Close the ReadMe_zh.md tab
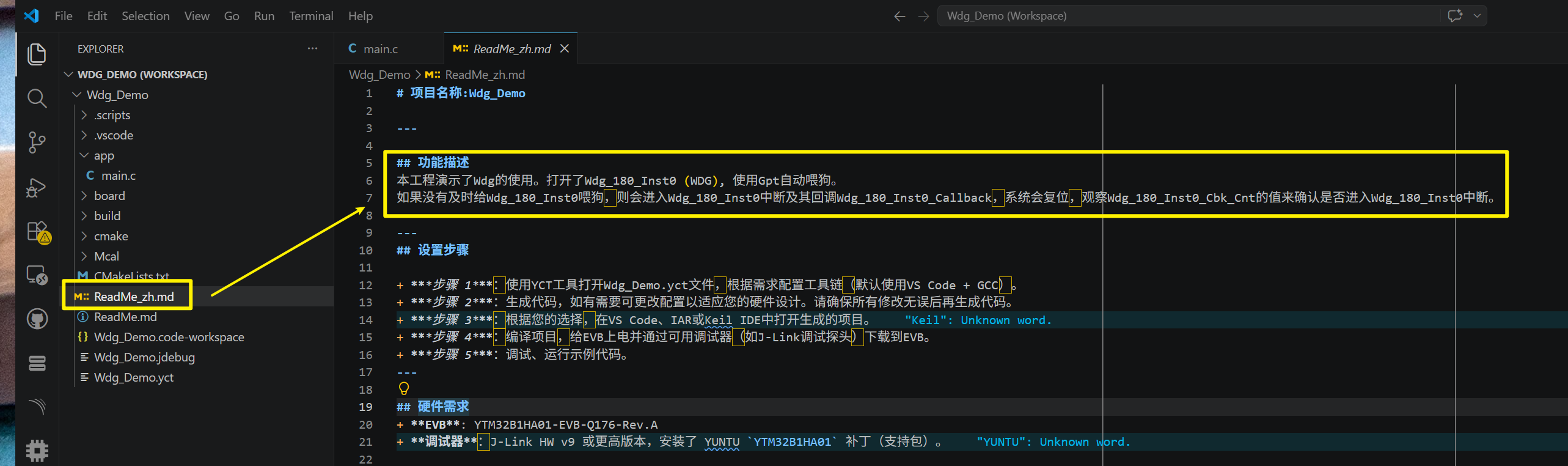The image size is (1568, 466). (565, 48)
